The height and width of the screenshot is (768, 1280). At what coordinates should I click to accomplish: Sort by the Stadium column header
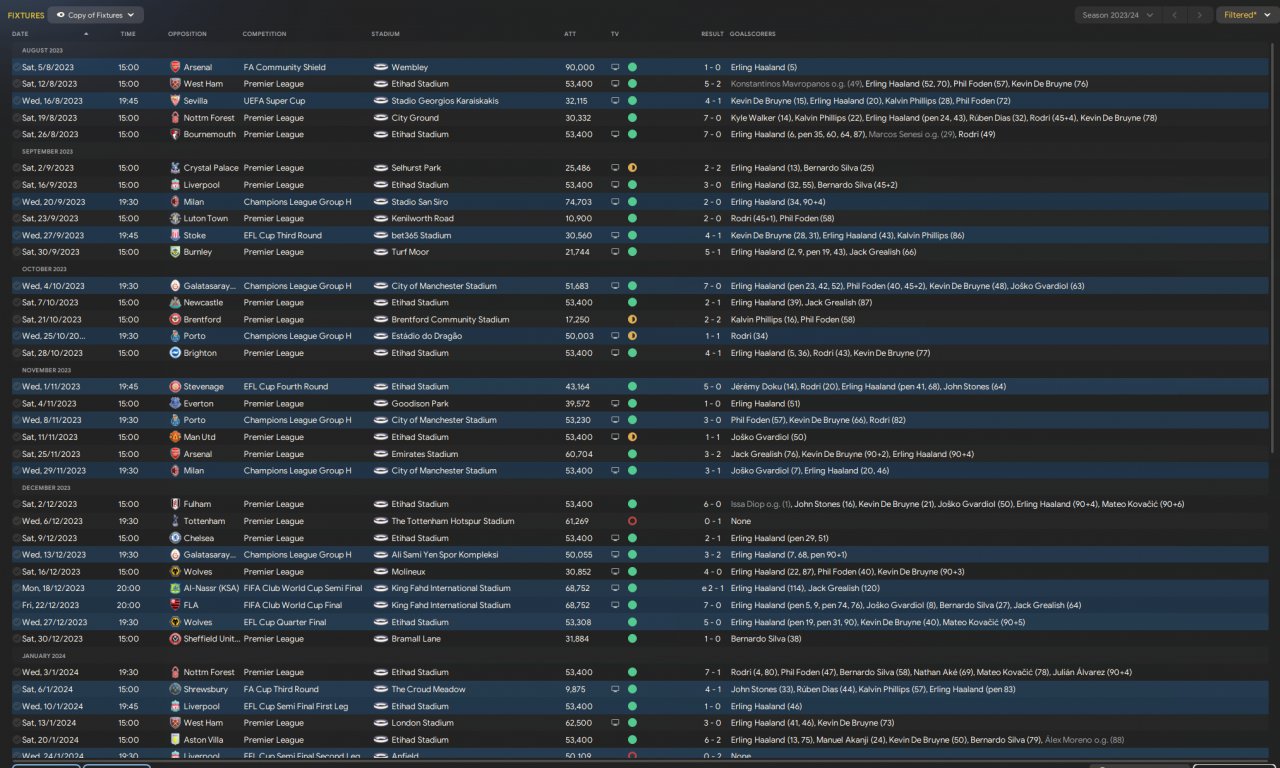[385, 34]
